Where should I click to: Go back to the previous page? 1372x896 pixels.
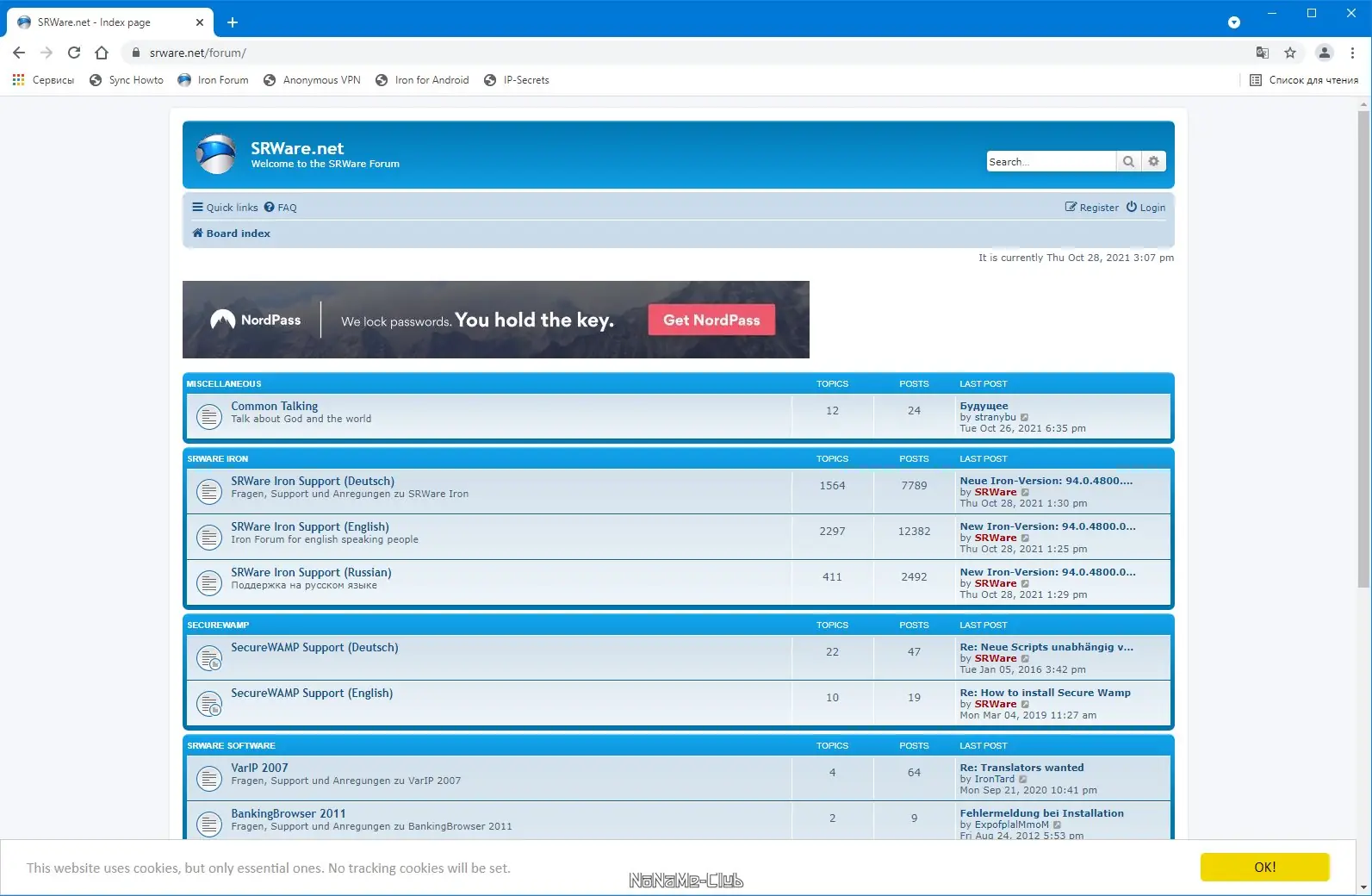pos(19,53)
